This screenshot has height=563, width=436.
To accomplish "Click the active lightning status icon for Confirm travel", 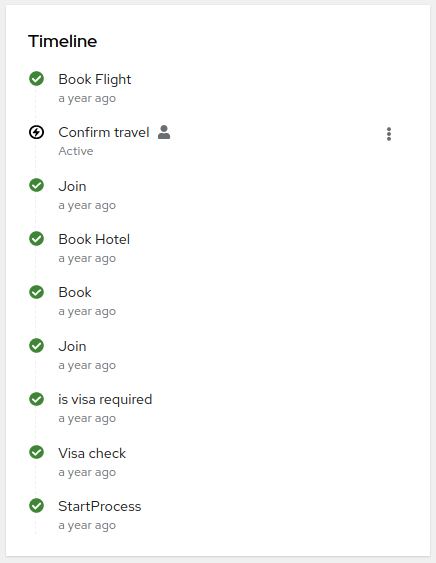I will (x=36, y=132).
